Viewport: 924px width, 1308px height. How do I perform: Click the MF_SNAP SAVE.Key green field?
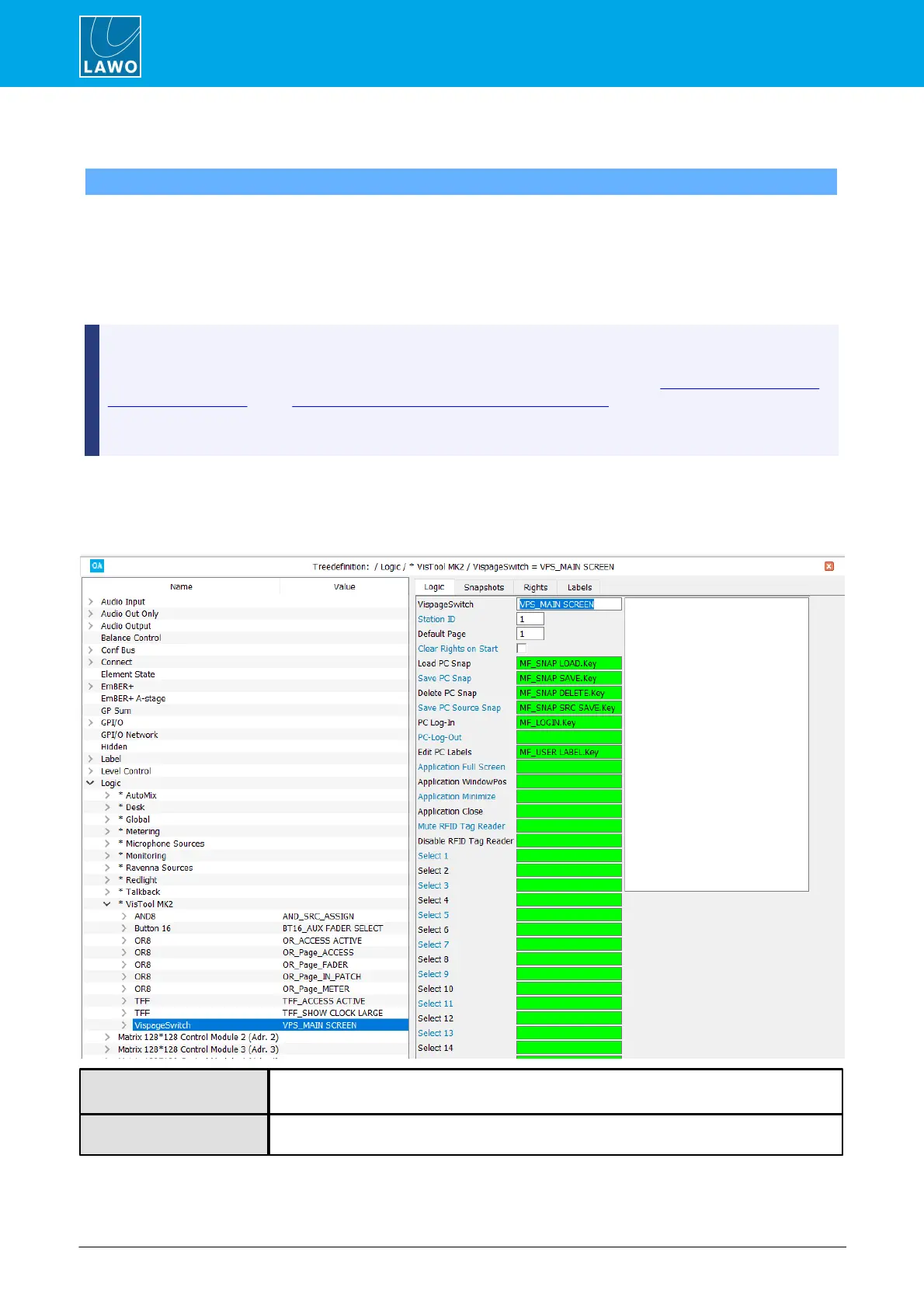pyautogui.click(x=569, y=678)
